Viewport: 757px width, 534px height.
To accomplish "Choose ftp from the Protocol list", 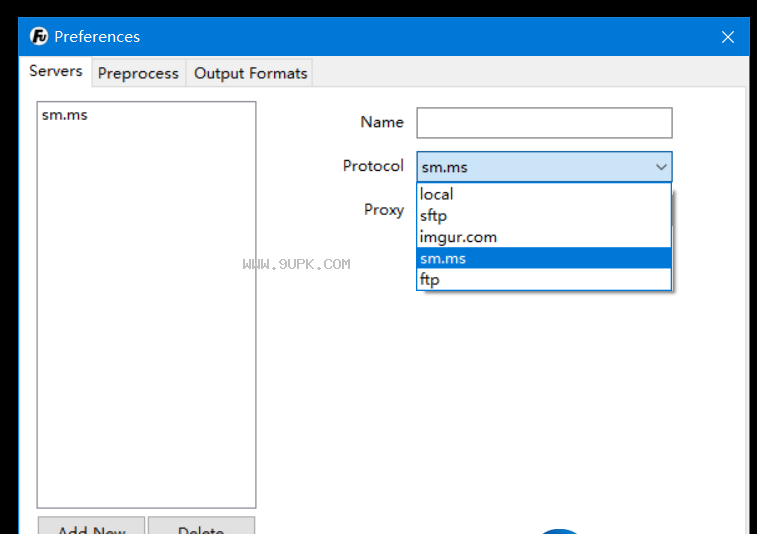I will (x=544, y=279).
